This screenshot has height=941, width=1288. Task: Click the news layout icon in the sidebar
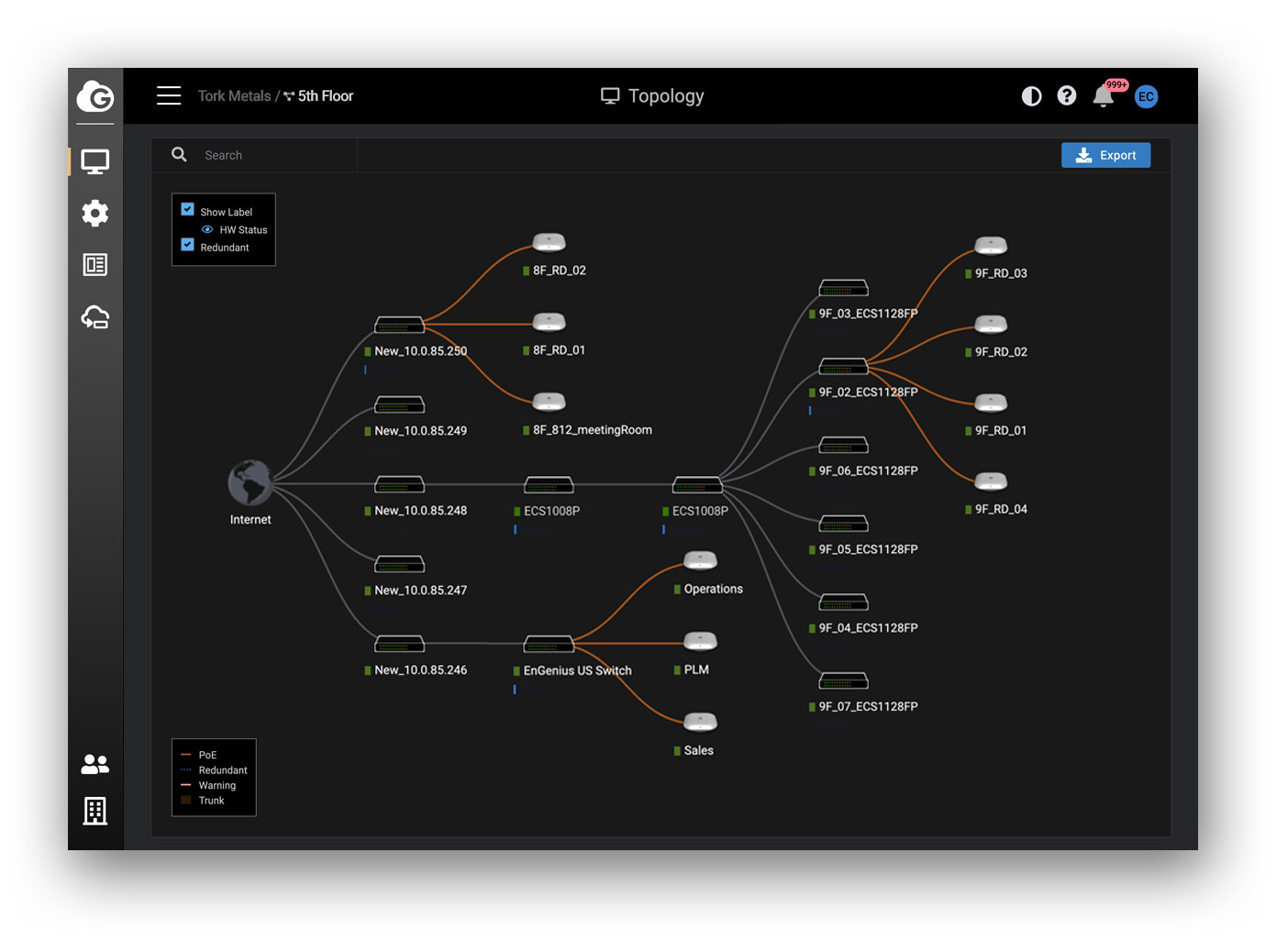[95, 265]
